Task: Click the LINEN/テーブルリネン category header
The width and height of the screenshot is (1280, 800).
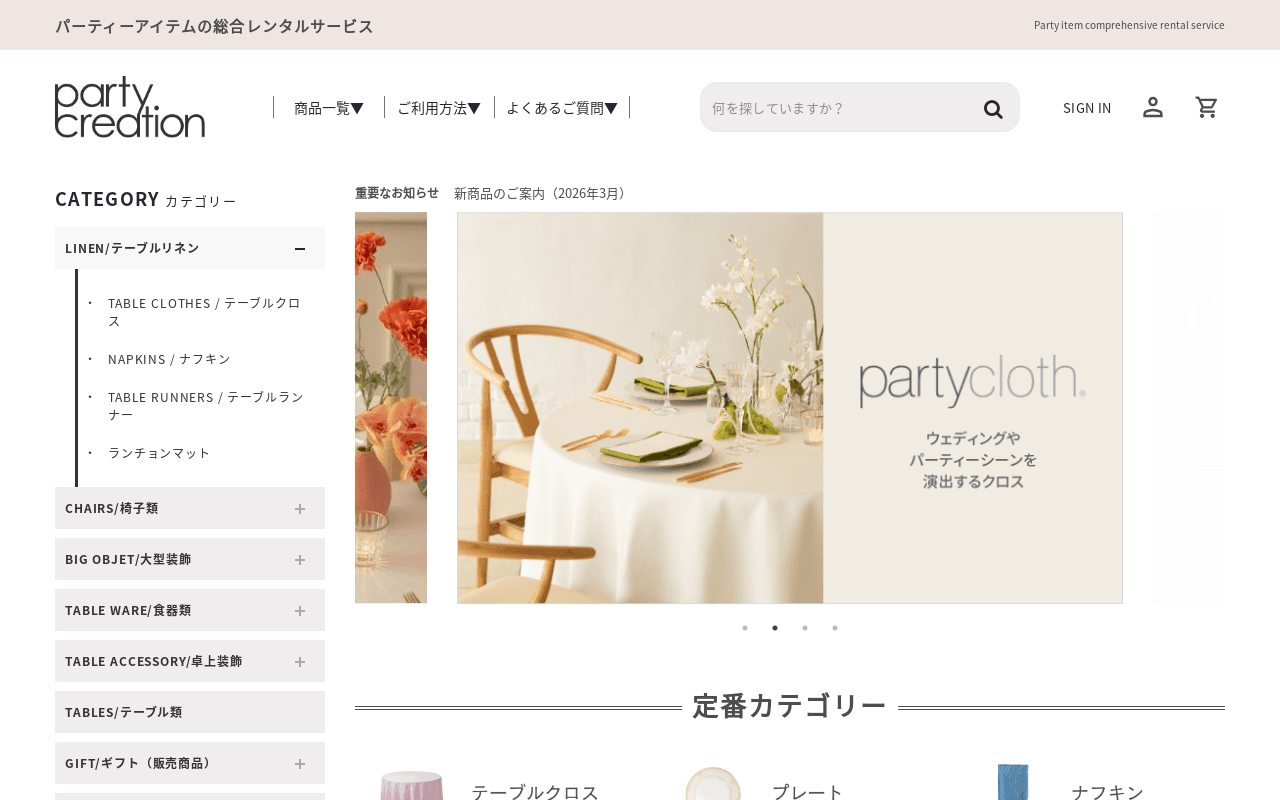Action: click(x=190, y=248)
